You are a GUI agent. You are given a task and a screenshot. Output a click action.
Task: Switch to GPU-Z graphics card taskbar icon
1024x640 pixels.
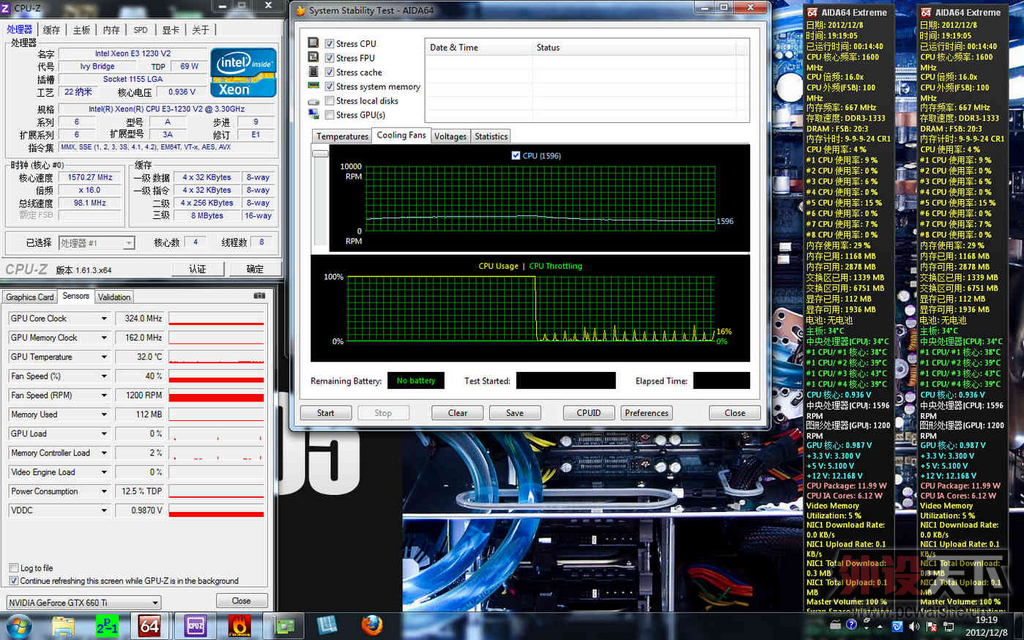coord(284,626)
